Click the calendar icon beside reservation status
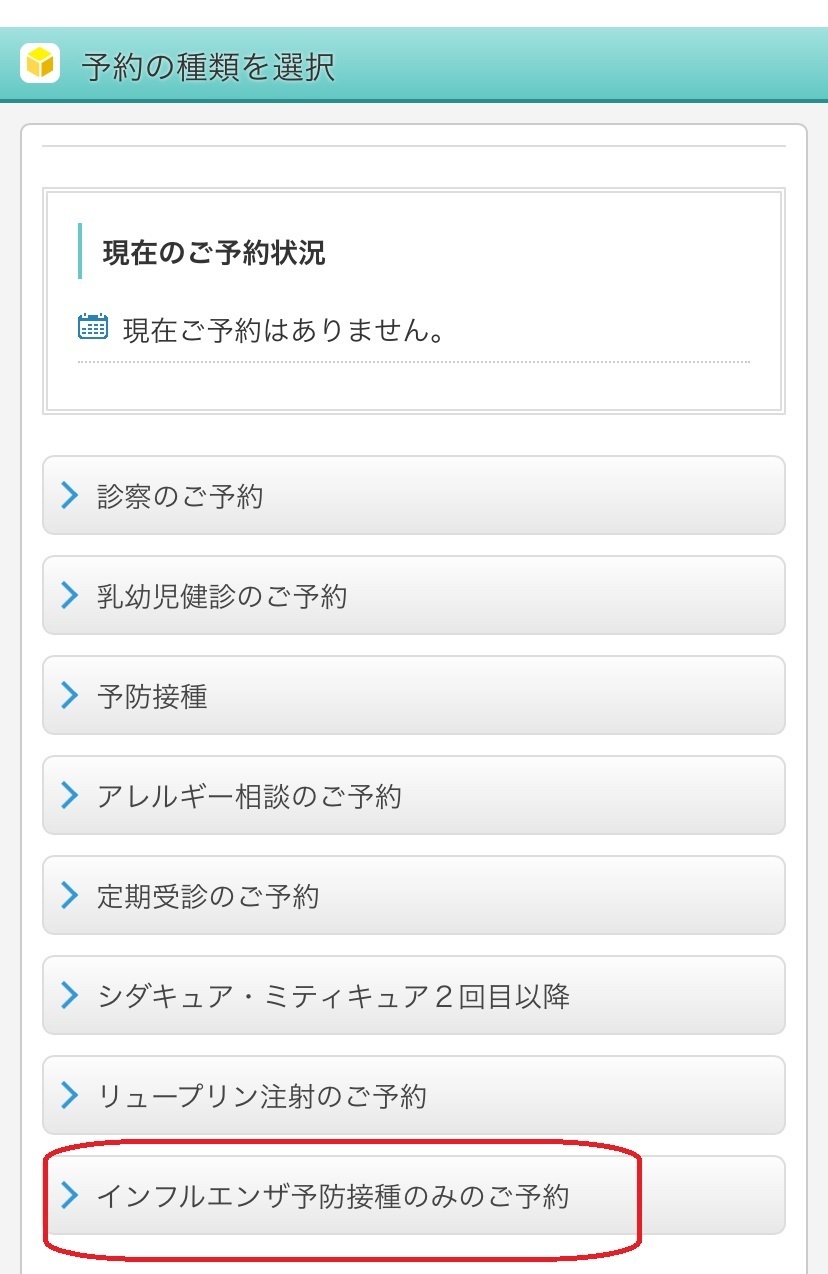828x1274 pixels. 93,327
